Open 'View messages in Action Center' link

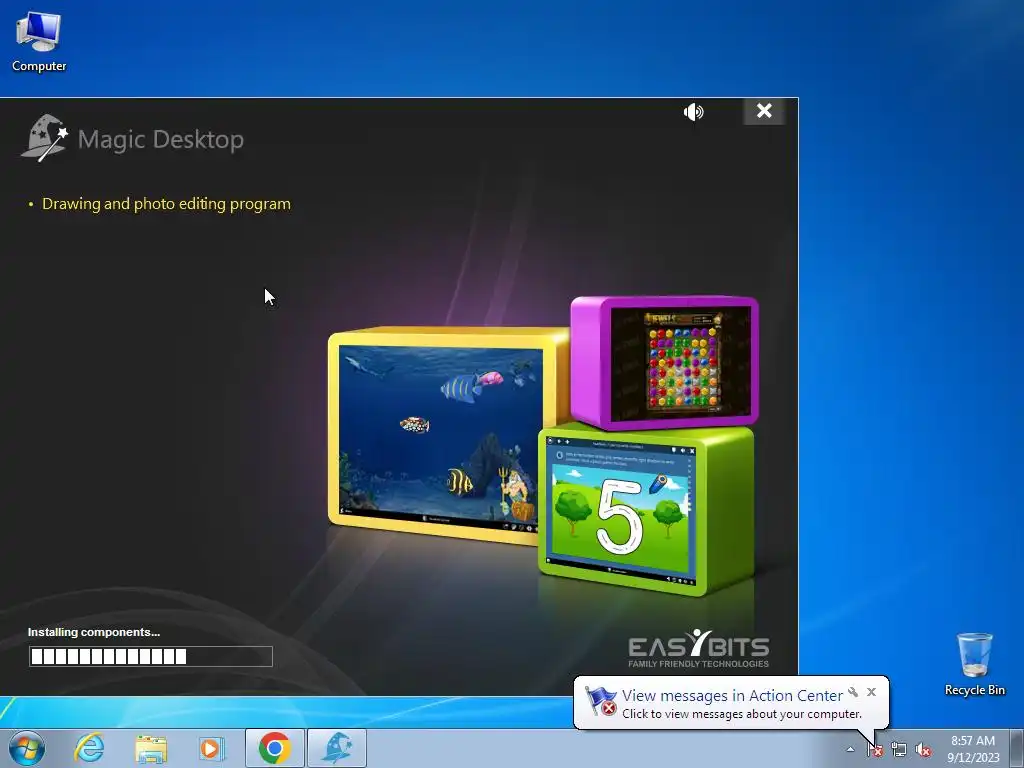pyautogui.click(x=732, y=696)
